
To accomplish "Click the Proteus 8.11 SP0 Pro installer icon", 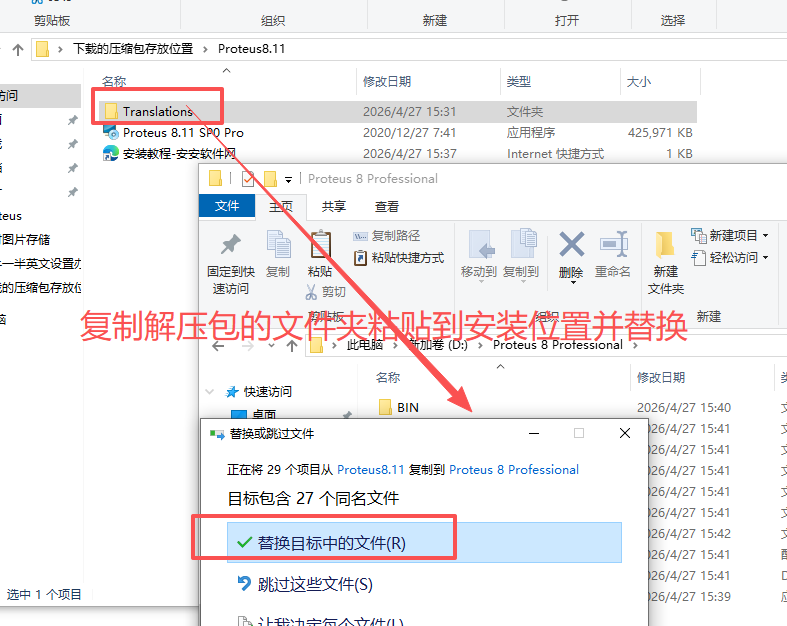I will (111, 132).
